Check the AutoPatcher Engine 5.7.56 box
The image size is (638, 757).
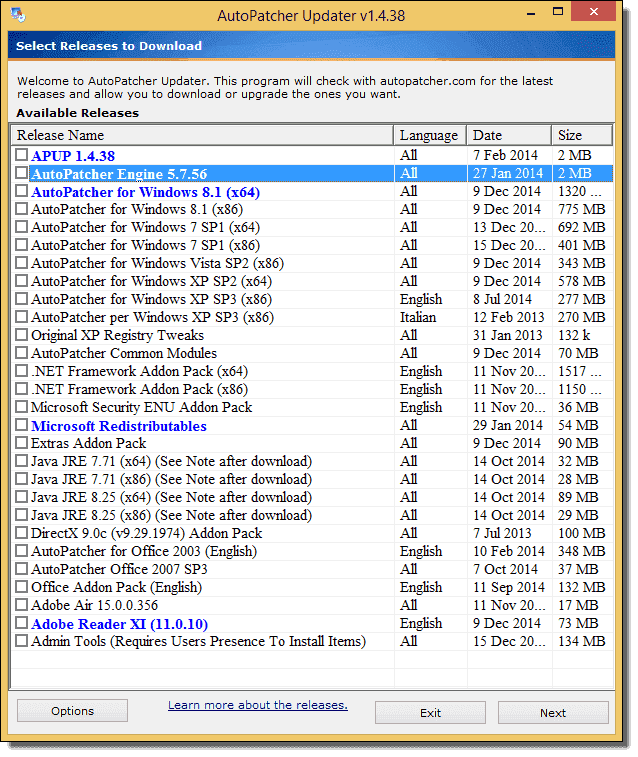[x=21, y=173]
